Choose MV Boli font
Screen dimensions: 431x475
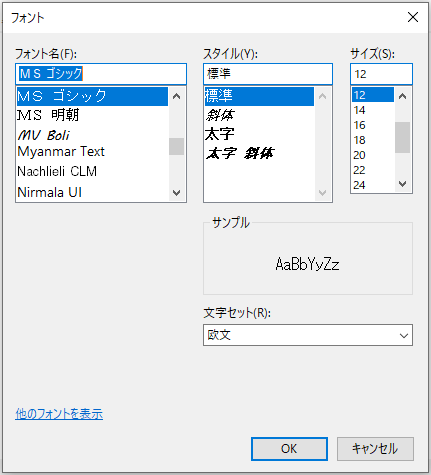(x=92, y=135)
